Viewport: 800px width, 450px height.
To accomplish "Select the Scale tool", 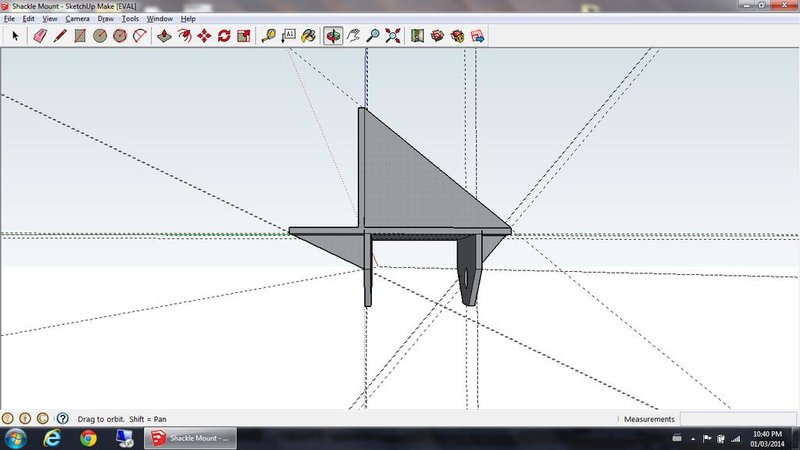I will pos(244,36).
